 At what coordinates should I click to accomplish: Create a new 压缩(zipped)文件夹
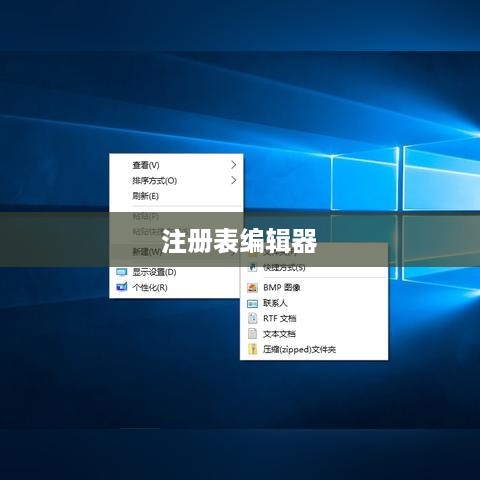tap(314, 349)
